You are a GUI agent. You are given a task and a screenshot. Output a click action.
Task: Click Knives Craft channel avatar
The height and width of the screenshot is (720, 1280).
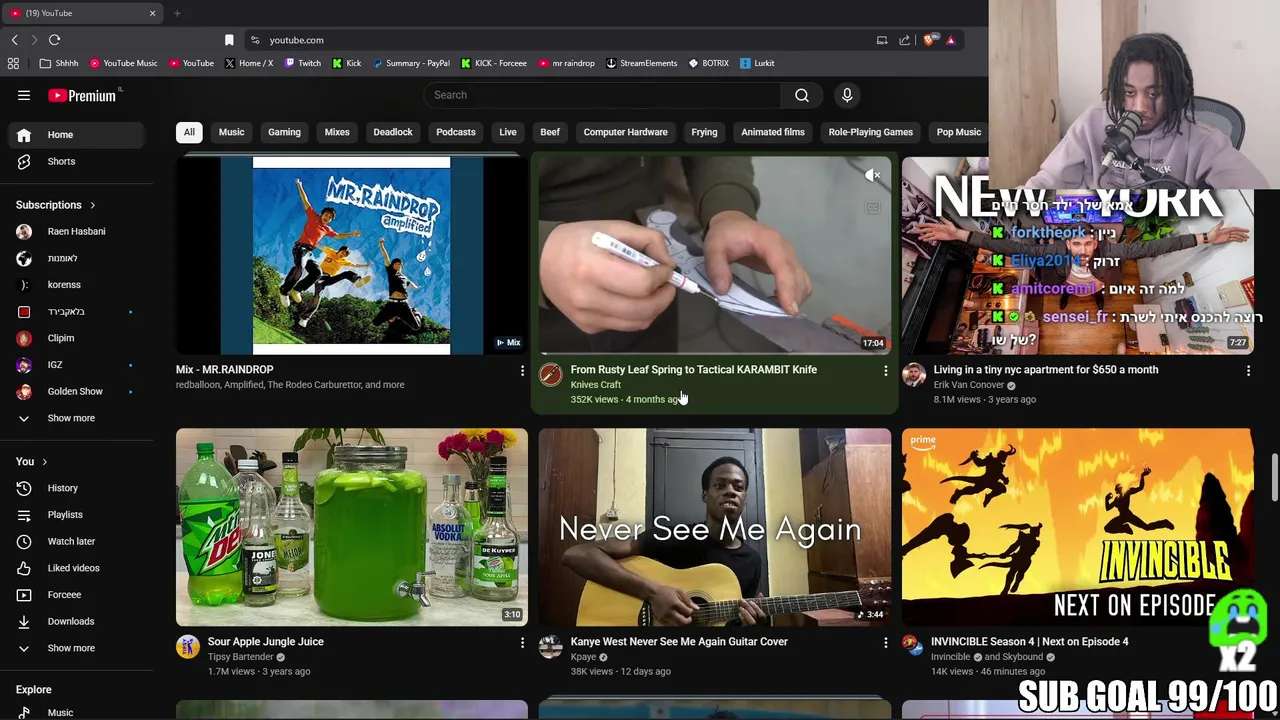(x=551, y=375)
